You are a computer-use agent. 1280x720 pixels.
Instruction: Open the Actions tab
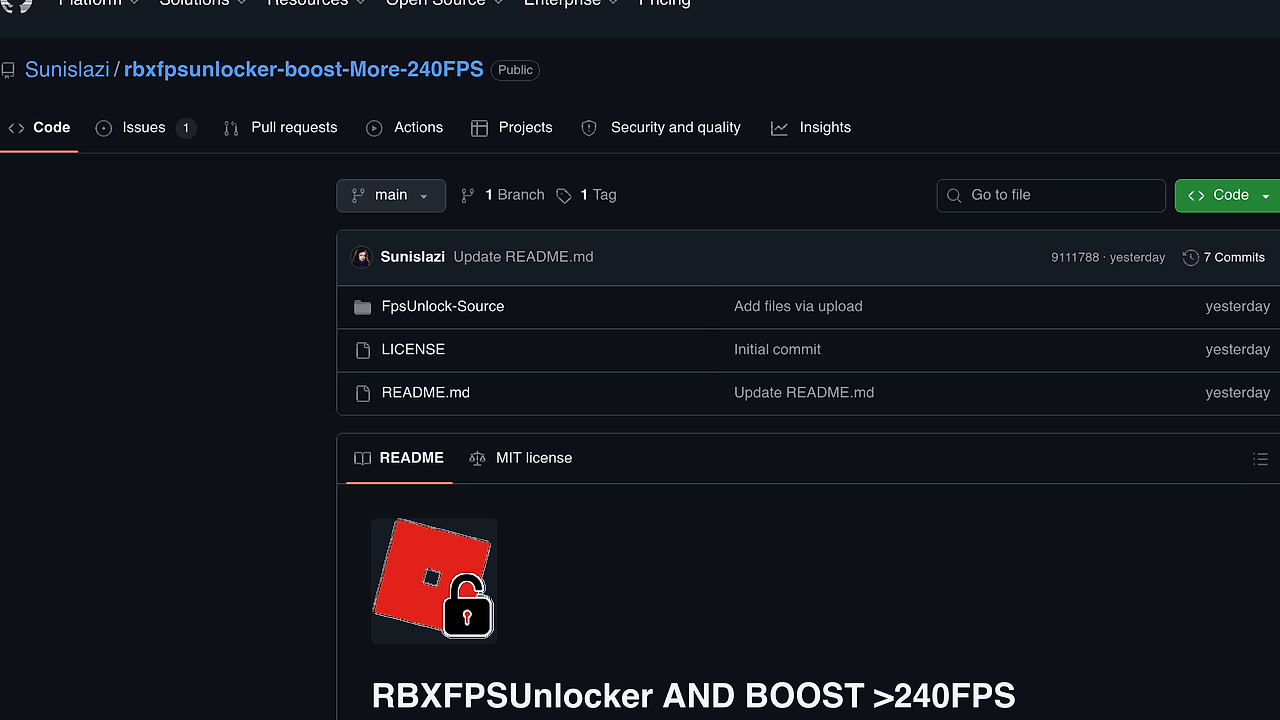[x=405, y=127]
